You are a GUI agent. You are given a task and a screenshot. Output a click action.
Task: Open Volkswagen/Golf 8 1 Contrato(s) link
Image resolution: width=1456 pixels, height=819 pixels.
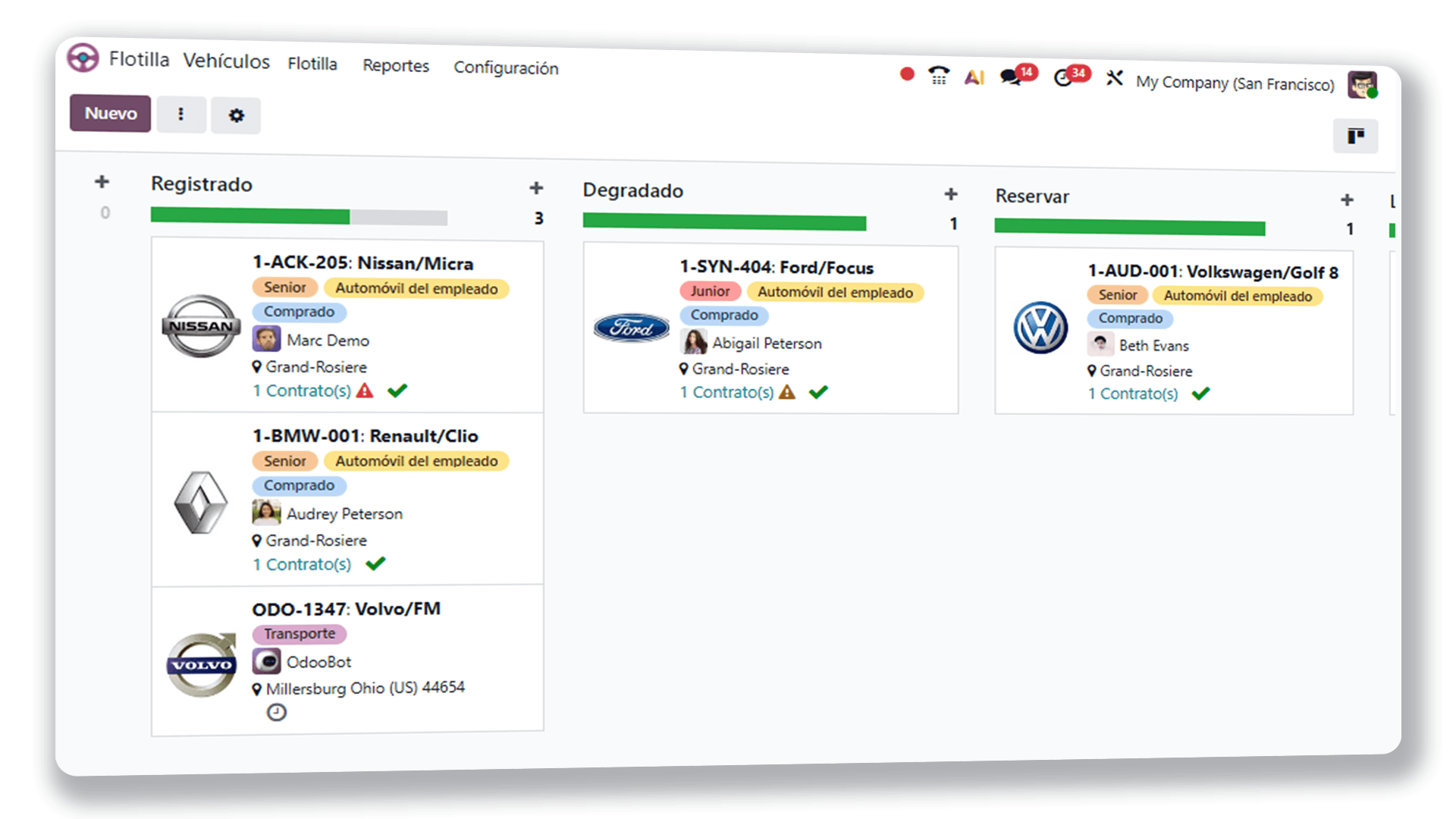[x=1133, y=394]
